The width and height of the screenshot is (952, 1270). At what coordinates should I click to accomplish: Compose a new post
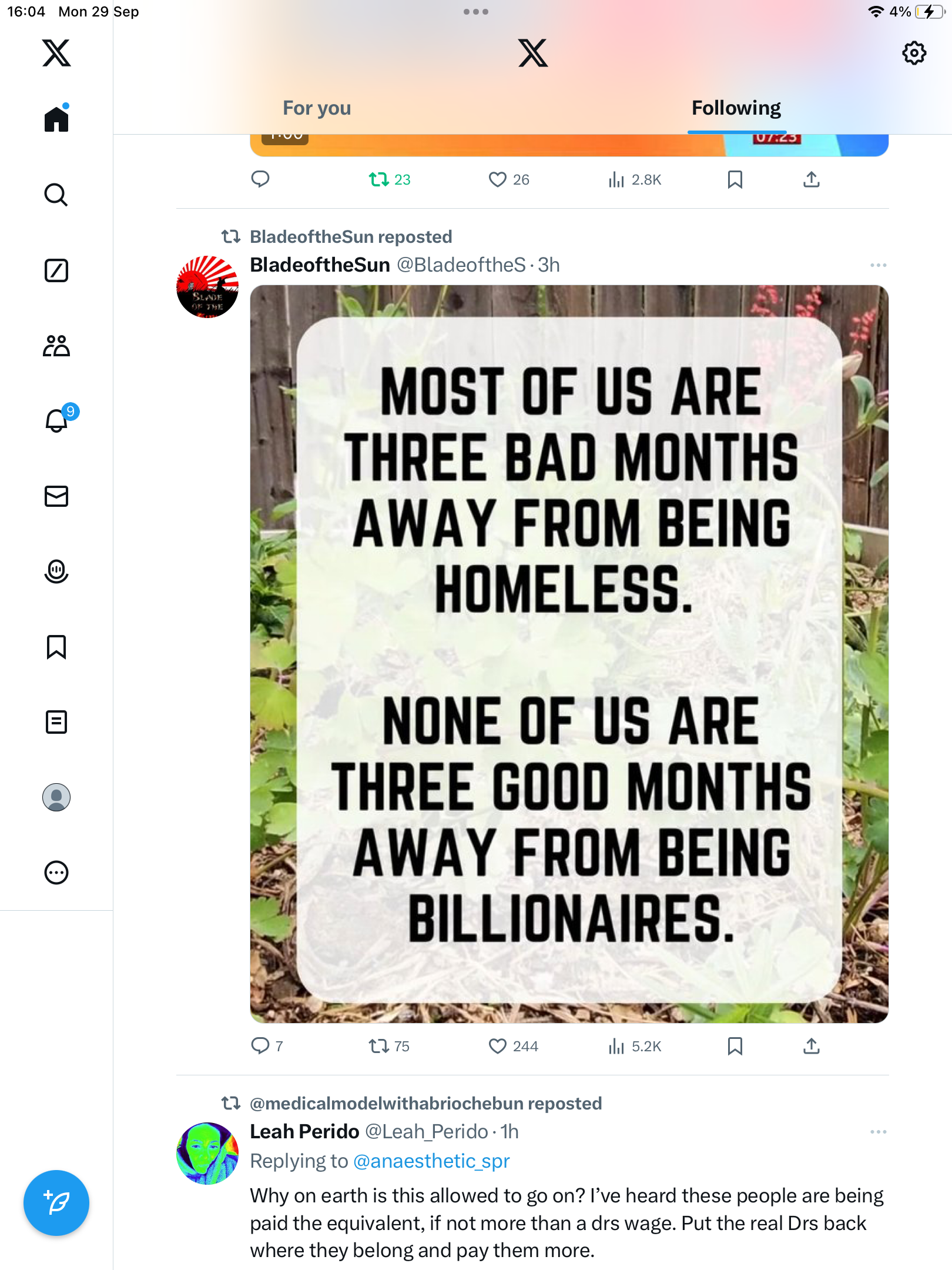coord(56,1203)
